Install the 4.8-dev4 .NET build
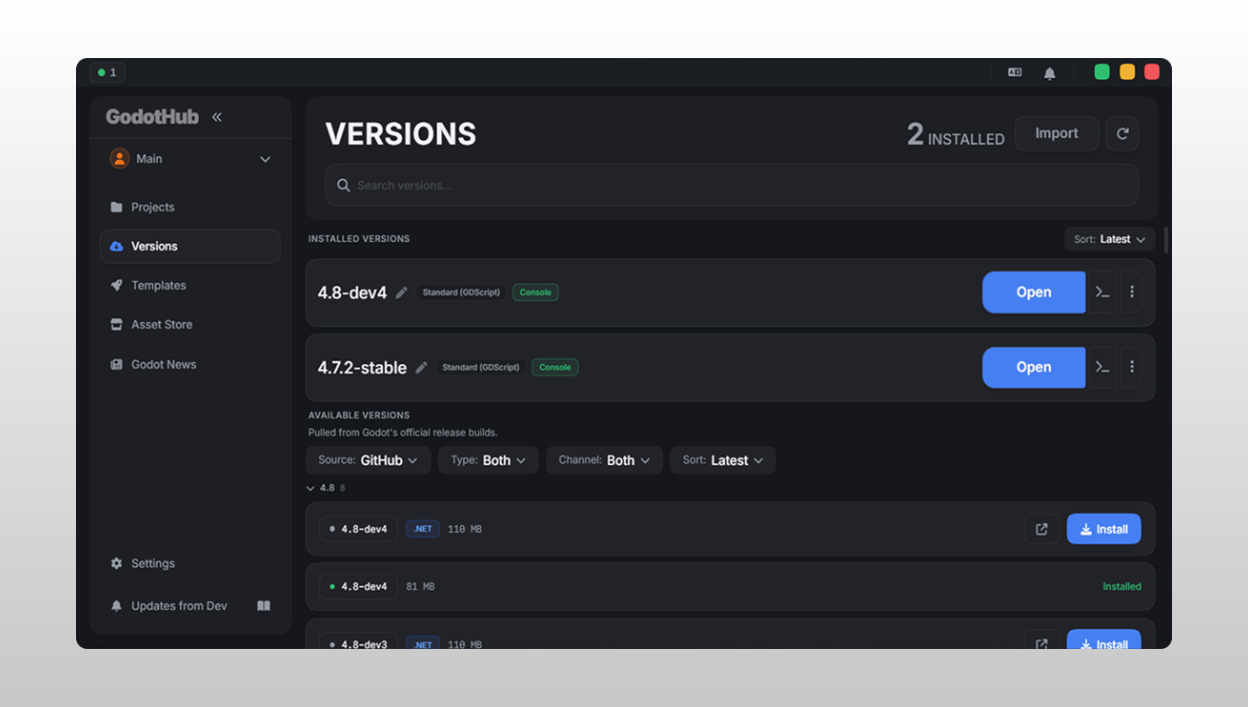Image resolution: width=1248 pixels, height=707 pixels. click(x=1104, y=529)
